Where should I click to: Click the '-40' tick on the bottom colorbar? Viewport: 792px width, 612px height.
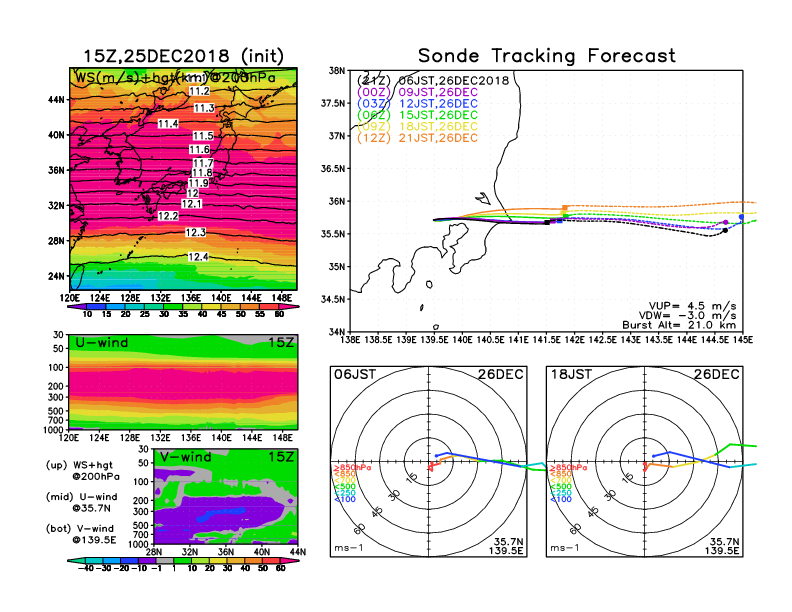[x=85, y=568]
